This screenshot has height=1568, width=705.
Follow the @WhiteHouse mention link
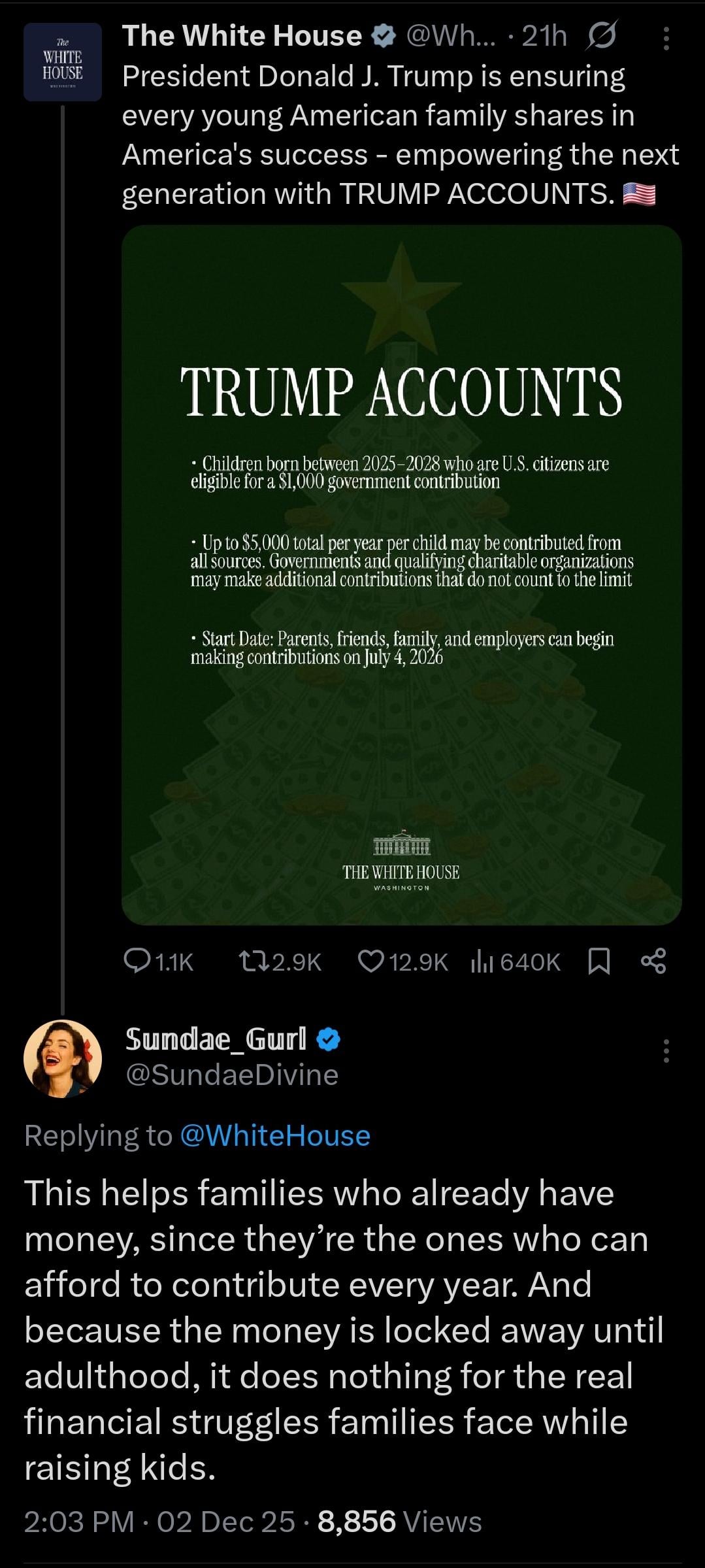pyautogui.click(x=274, y=1135)
